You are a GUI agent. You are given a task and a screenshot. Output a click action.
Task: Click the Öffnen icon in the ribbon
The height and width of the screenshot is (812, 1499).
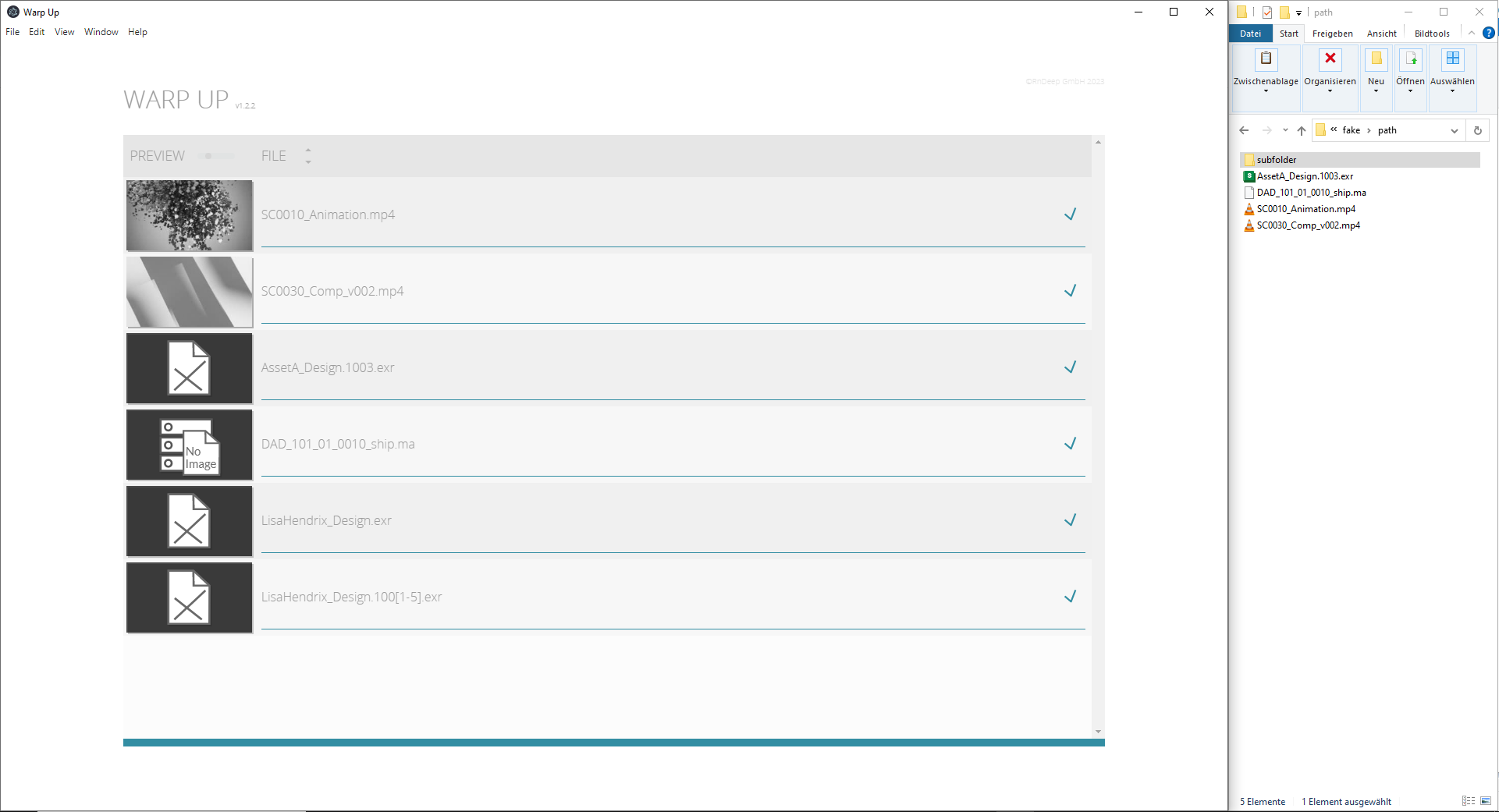coord(1410,59)
